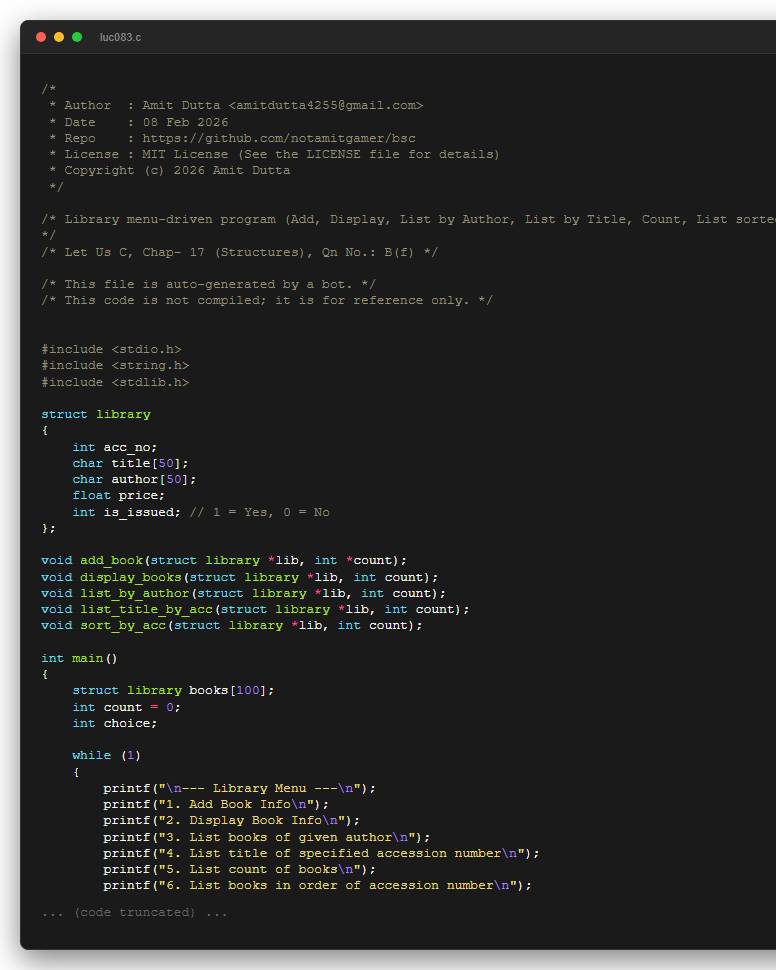Click the green maximize window dot
Image resolution: width=776 pixels, height=970 pixels.
click(77, 37)
